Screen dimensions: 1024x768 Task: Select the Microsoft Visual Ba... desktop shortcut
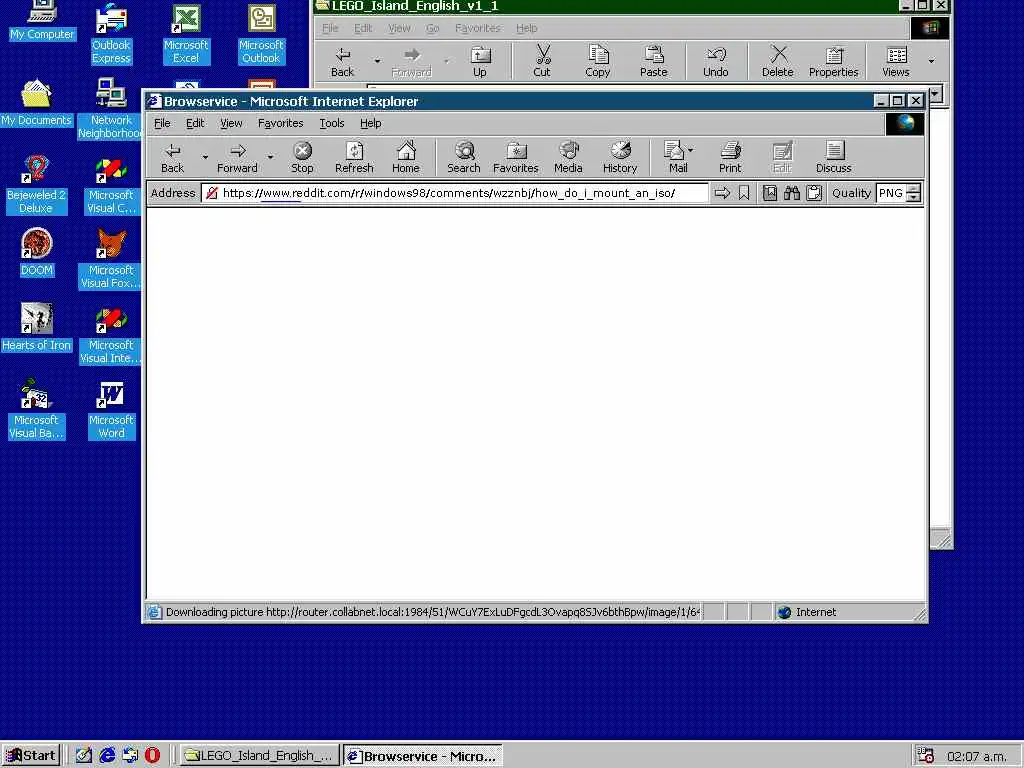[36, 410]
